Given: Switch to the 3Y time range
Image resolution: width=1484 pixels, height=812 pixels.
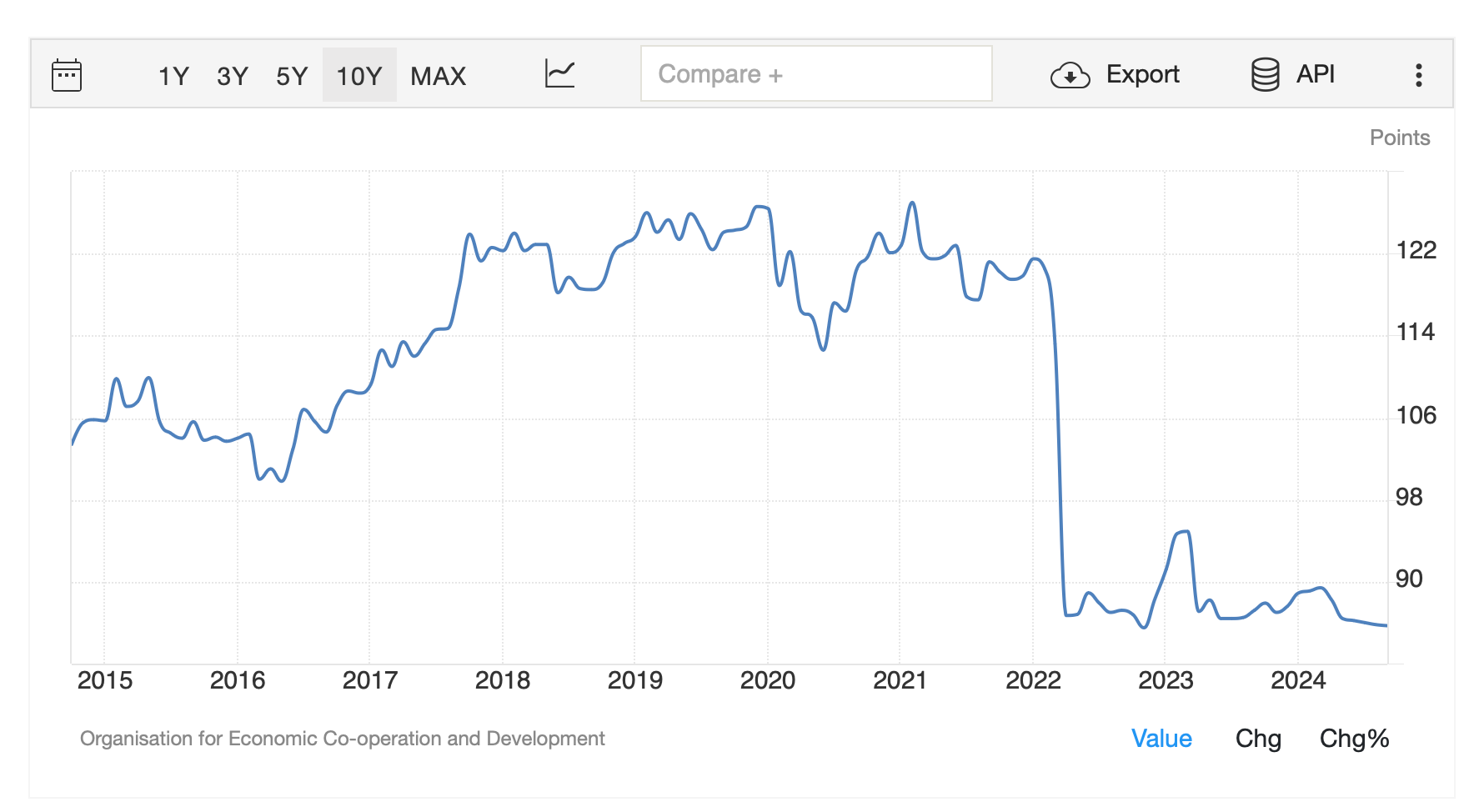Looking at the screenshot, I should coord(233,76).
